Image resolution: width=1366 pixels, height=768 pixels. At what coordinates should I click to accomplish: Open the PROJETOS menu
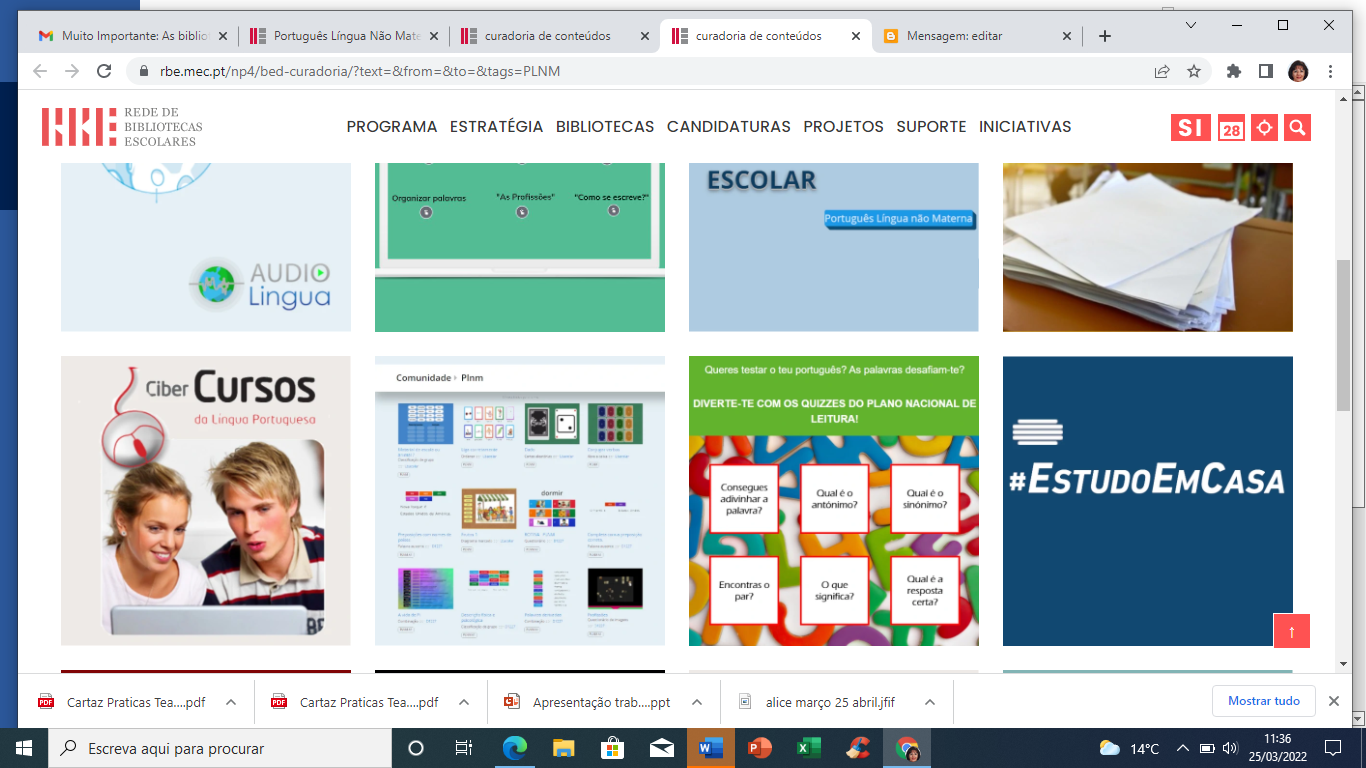coord(844,127)
